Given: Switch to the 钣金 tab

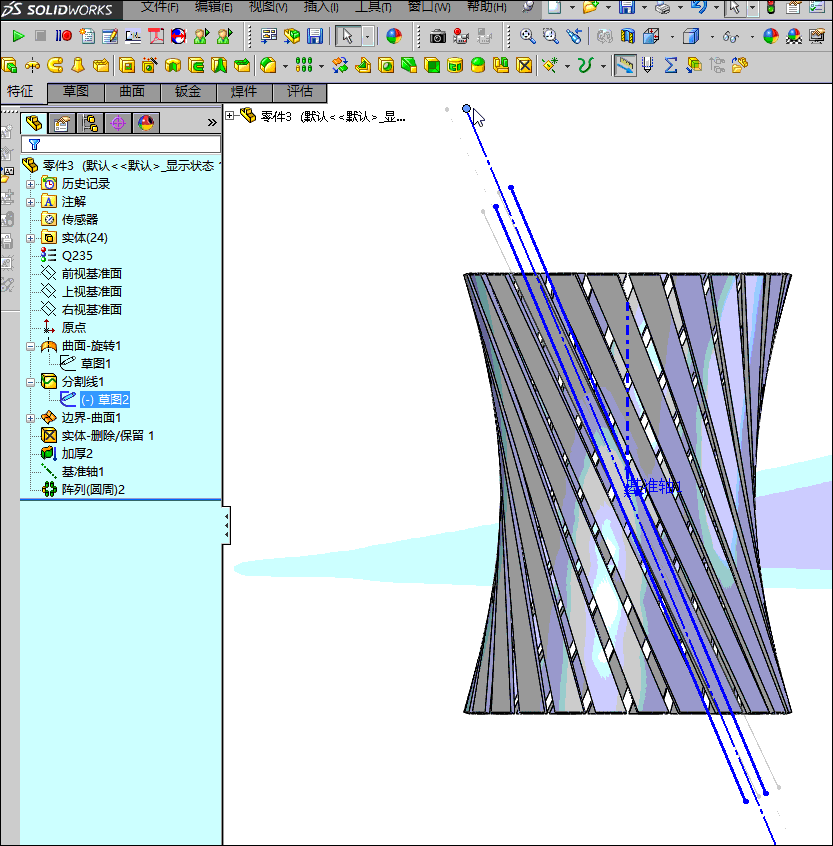Looking at the screenshot, I should [x=188, y=92].
